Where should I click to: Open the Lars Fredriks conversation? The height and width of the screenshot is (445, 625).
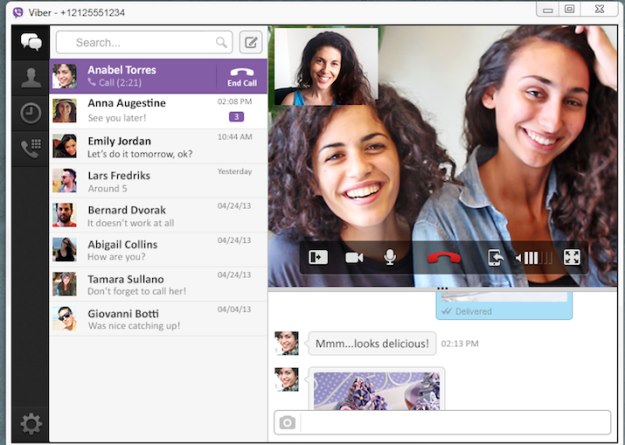tap(158, 181)
